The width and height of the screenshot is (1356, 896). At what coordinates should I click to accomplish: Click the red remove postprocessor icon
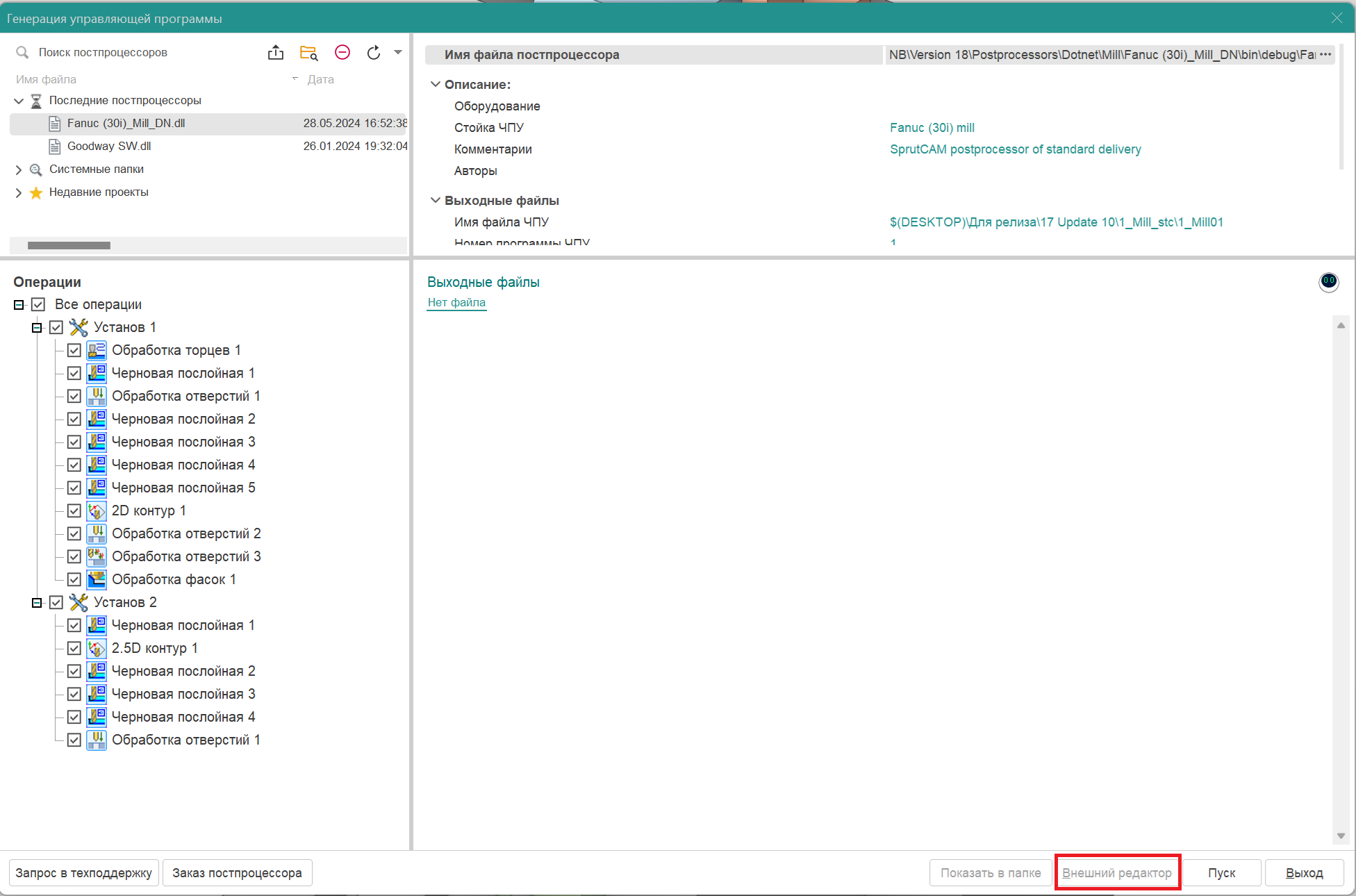point(342,53)
